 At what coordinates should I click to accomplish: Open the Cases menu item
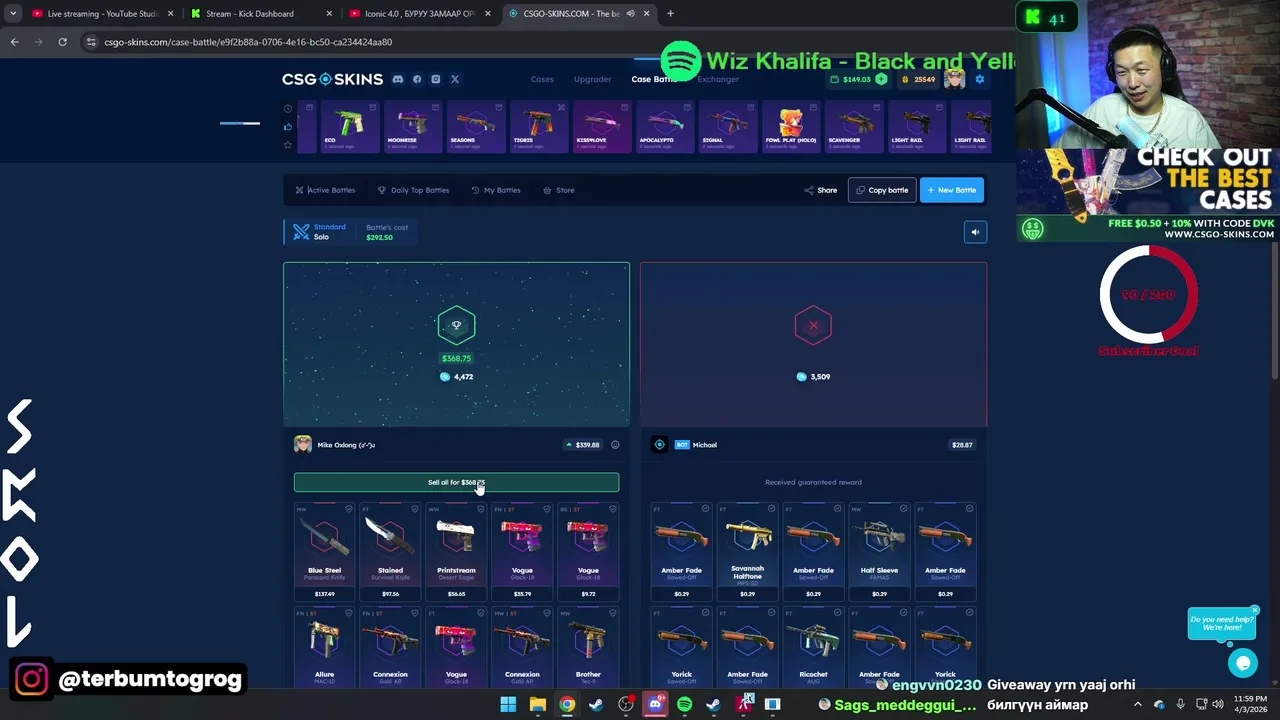[542, 79]
